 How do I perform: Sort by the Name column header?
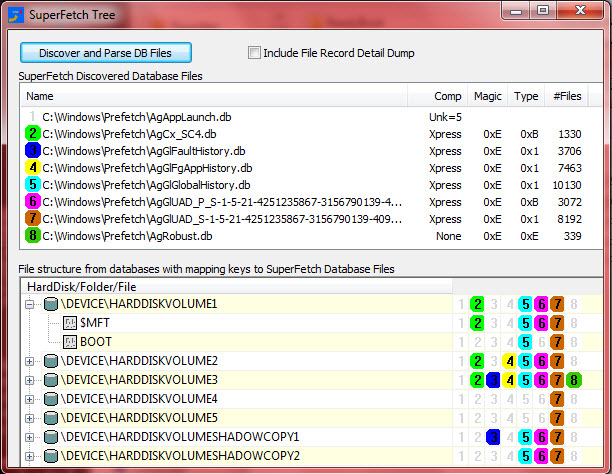click(214, 96)
